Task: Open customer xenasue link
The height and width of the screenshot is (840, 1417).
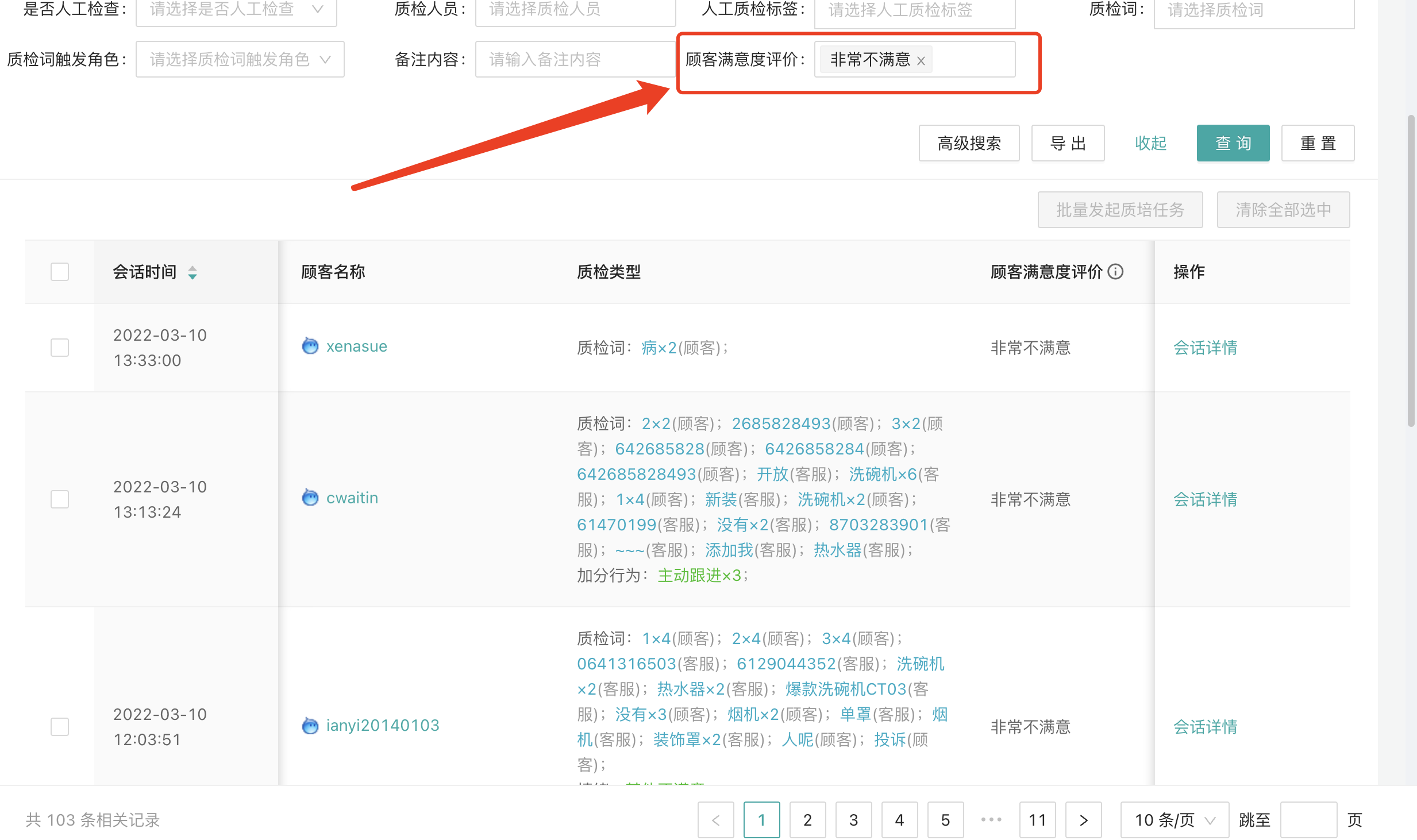Action: pyautogui.click(x=356, y=346)
